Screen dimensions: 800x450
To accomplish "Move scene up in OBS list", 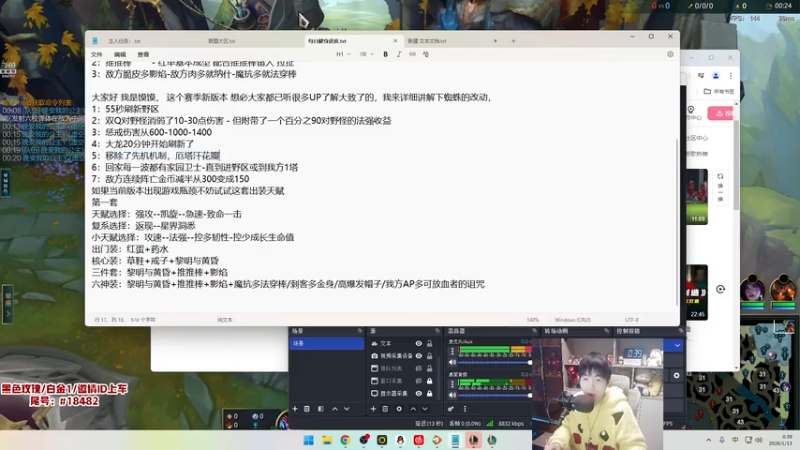I will coord(335,409).
